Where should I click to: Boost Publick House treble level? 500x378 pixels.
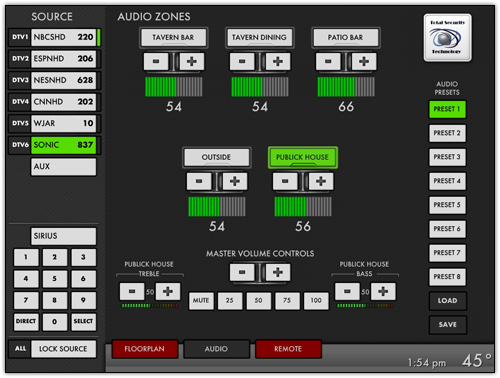click(168, 292)
